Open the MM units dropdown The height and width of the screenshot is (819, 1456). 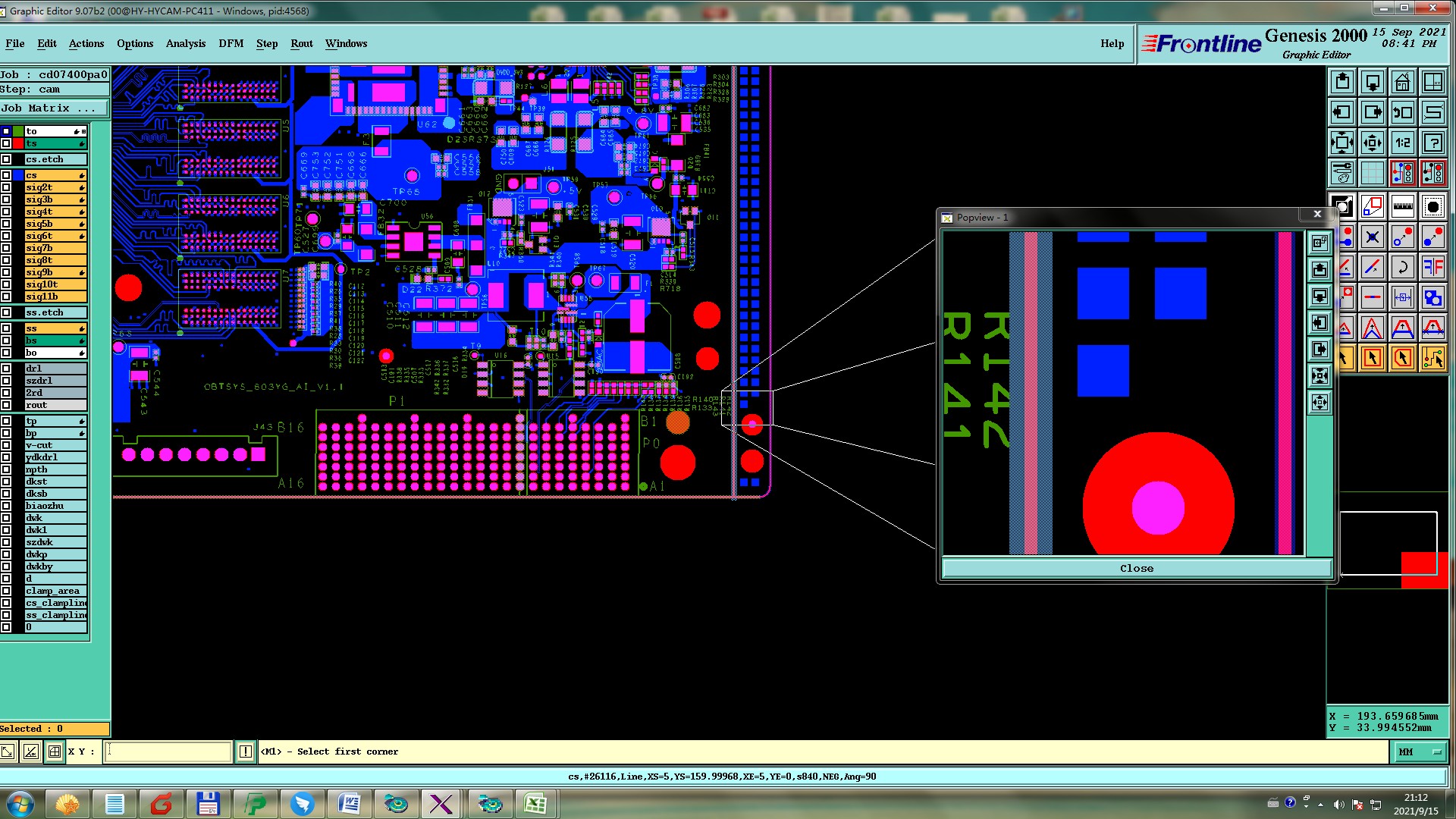[x=1419, y=752]
